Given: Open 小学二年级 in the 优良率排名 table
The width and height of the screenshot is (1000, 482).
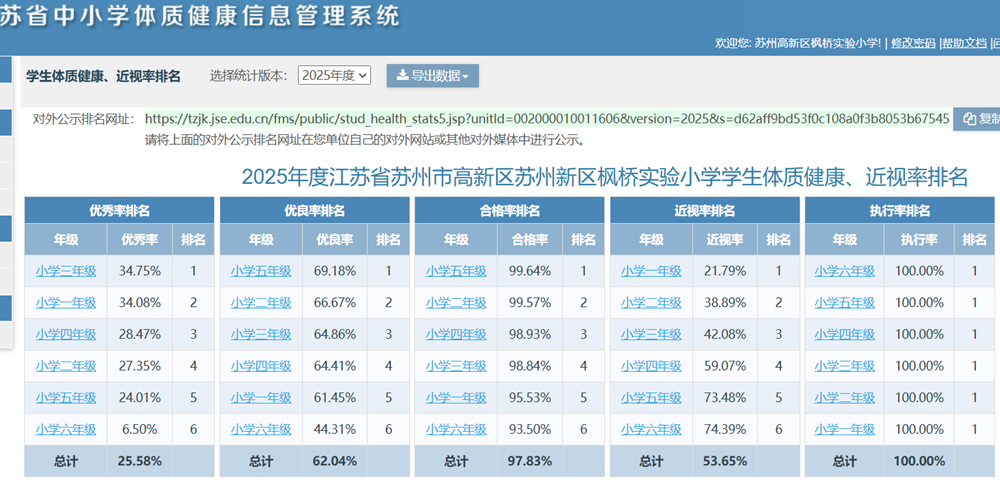Looking at the screenshot, I should [x=261, y=303].
